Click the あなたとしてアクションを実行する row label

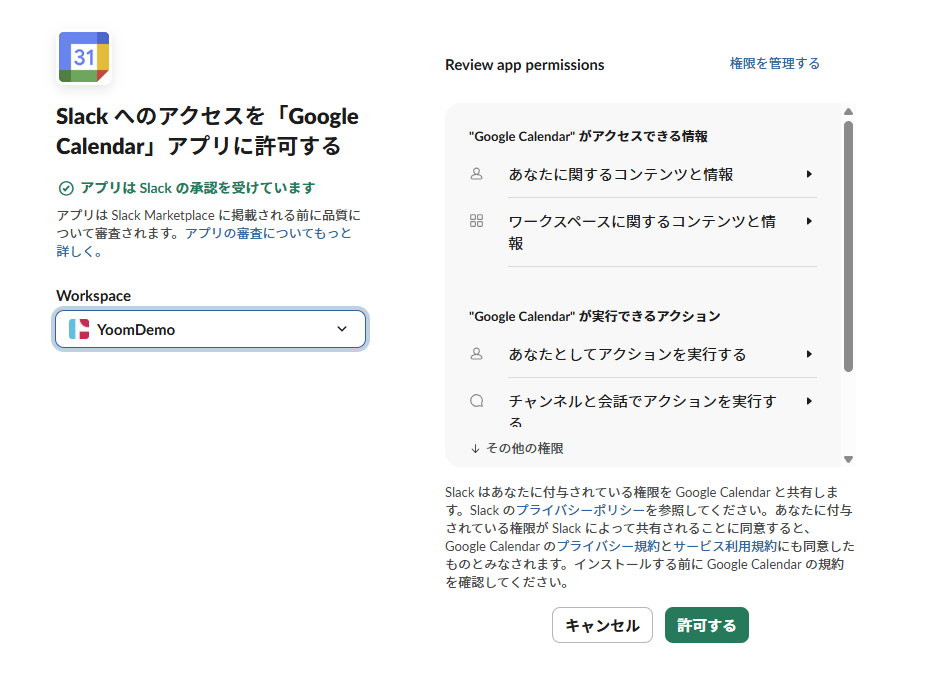tap(628, 355)
